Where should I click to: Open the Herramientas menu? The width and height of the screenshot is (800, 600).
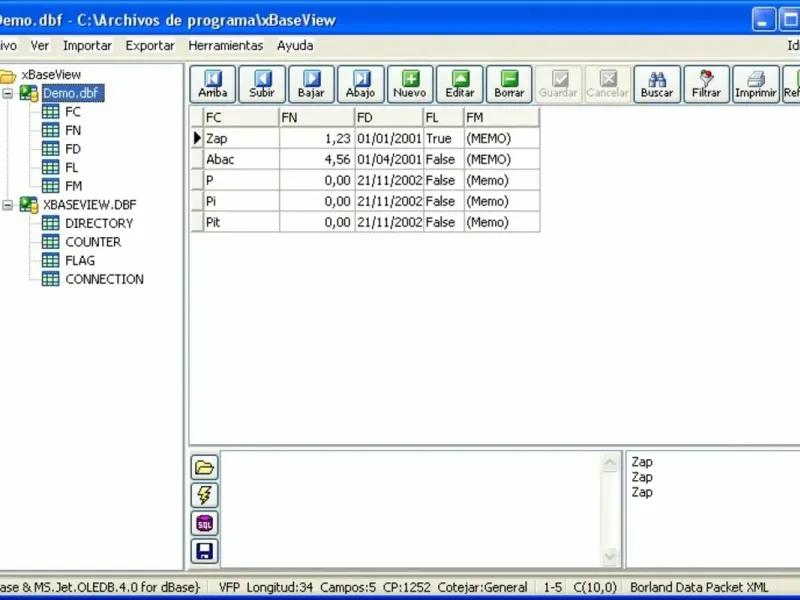coord(226,45)
